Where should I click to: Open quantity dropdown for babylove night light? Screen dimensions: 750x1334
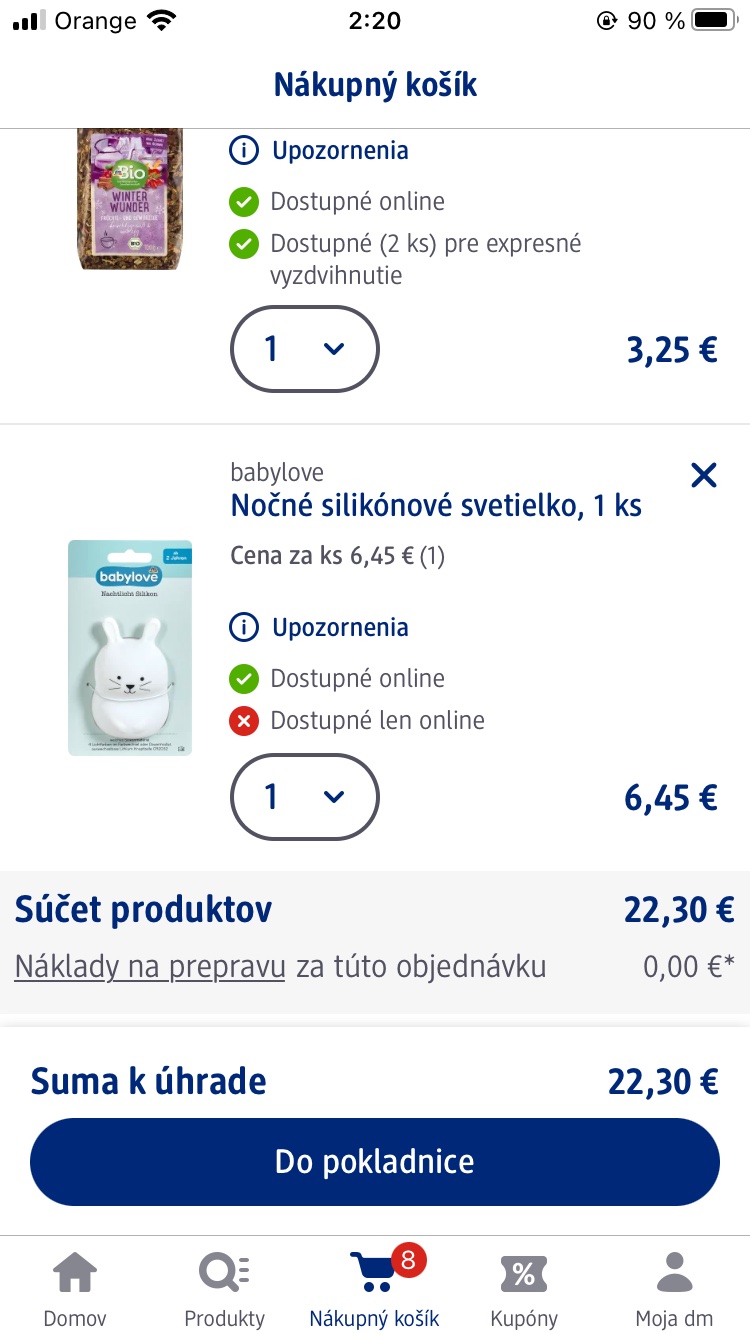tap(305, 796)
